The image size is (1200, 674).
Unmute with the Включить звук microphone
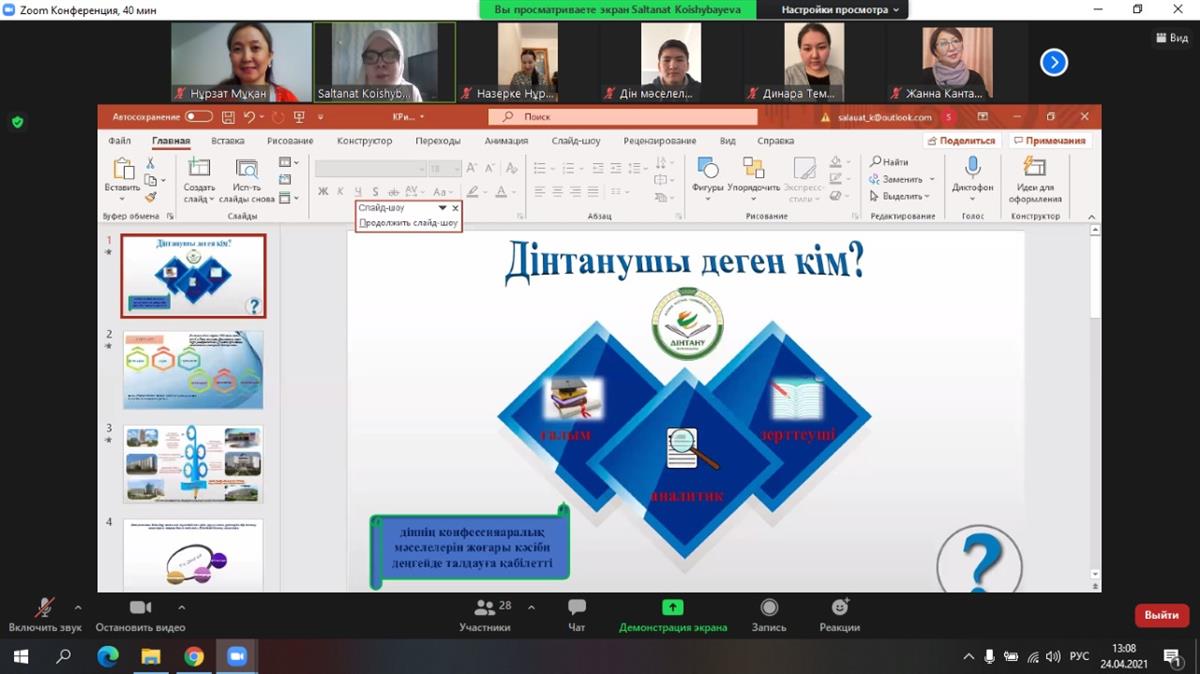45,608
